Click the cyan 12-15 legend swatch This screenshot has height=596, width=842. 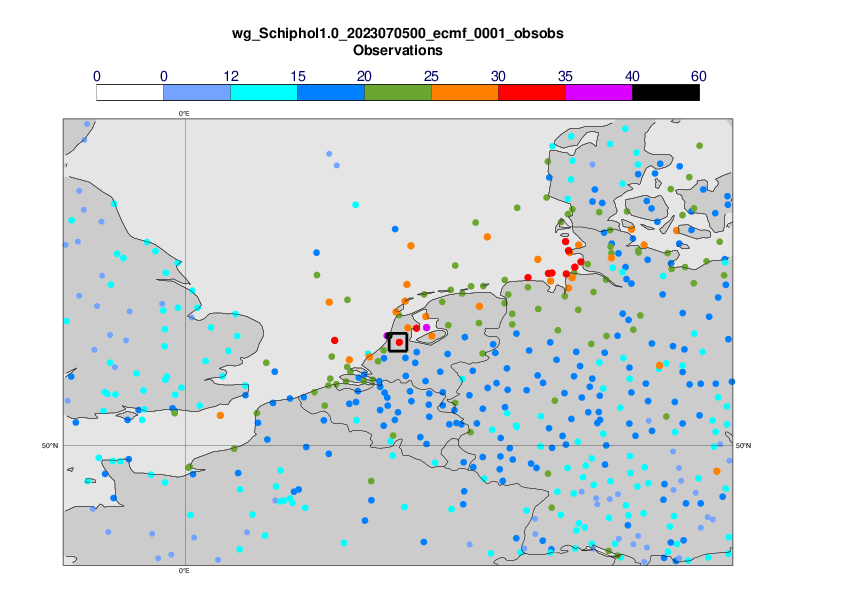(264, 93)
